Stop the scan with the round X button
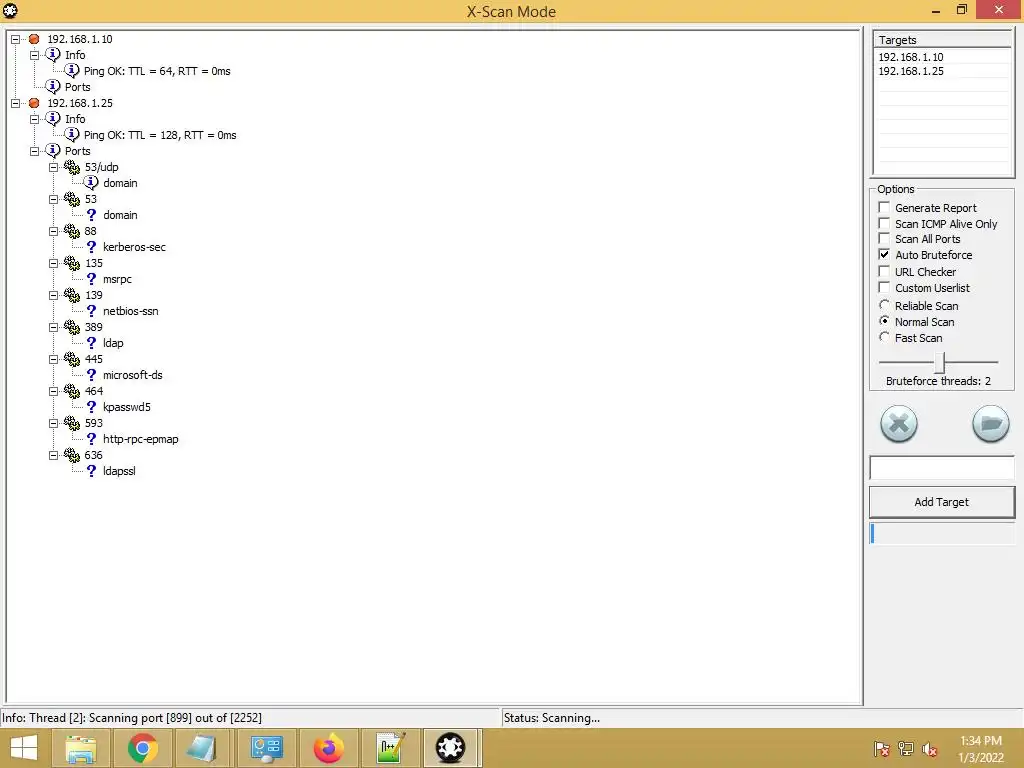 click(899, 424)
